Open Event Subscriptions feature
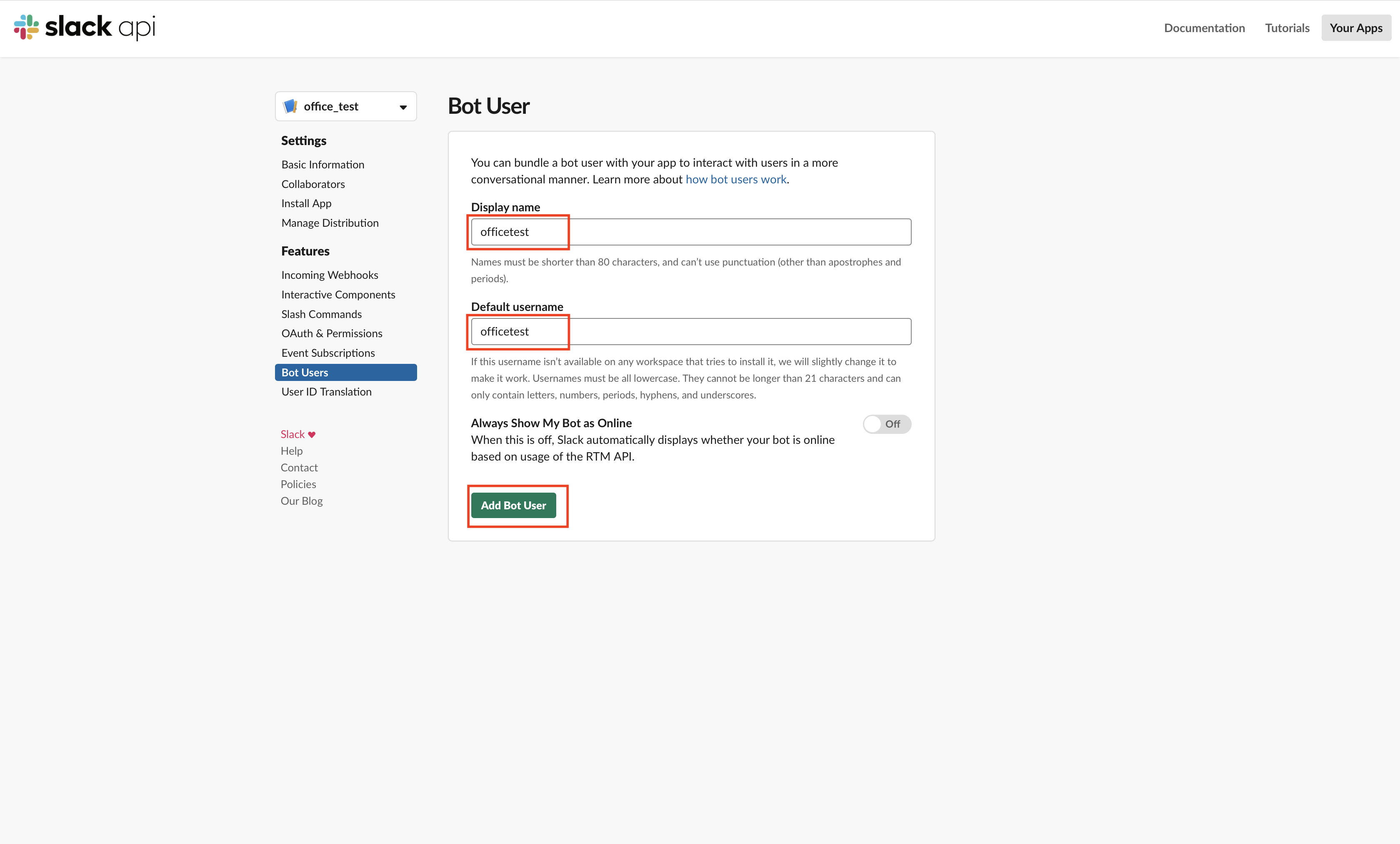 [328, 353]
